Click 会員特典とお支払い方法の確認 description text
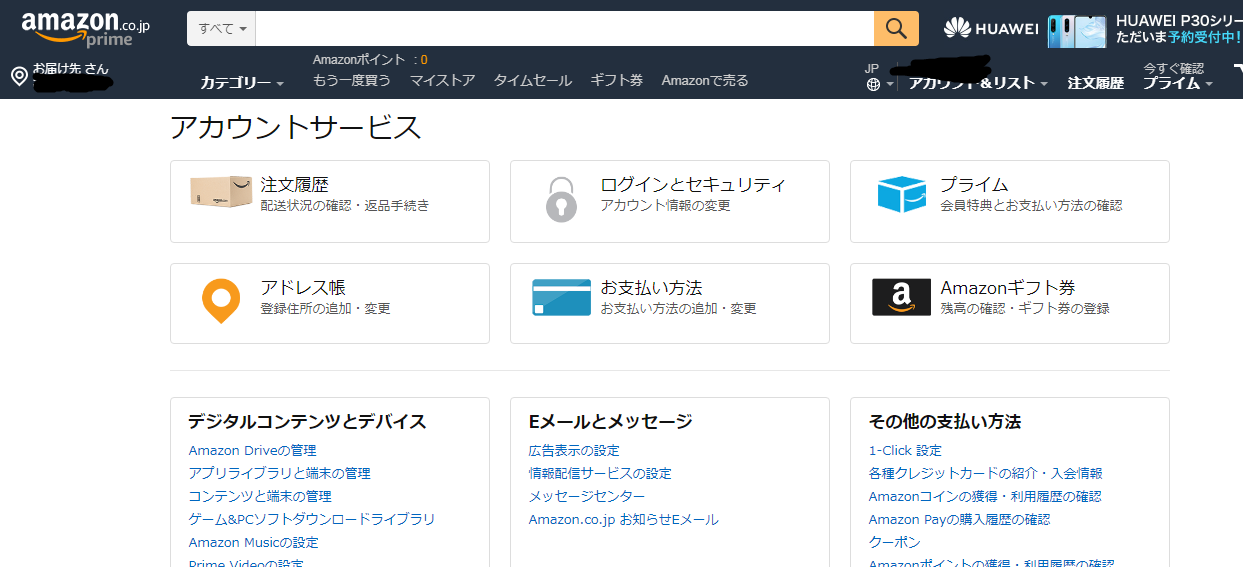The image size is (1243, 567). tap(1031, 206)
